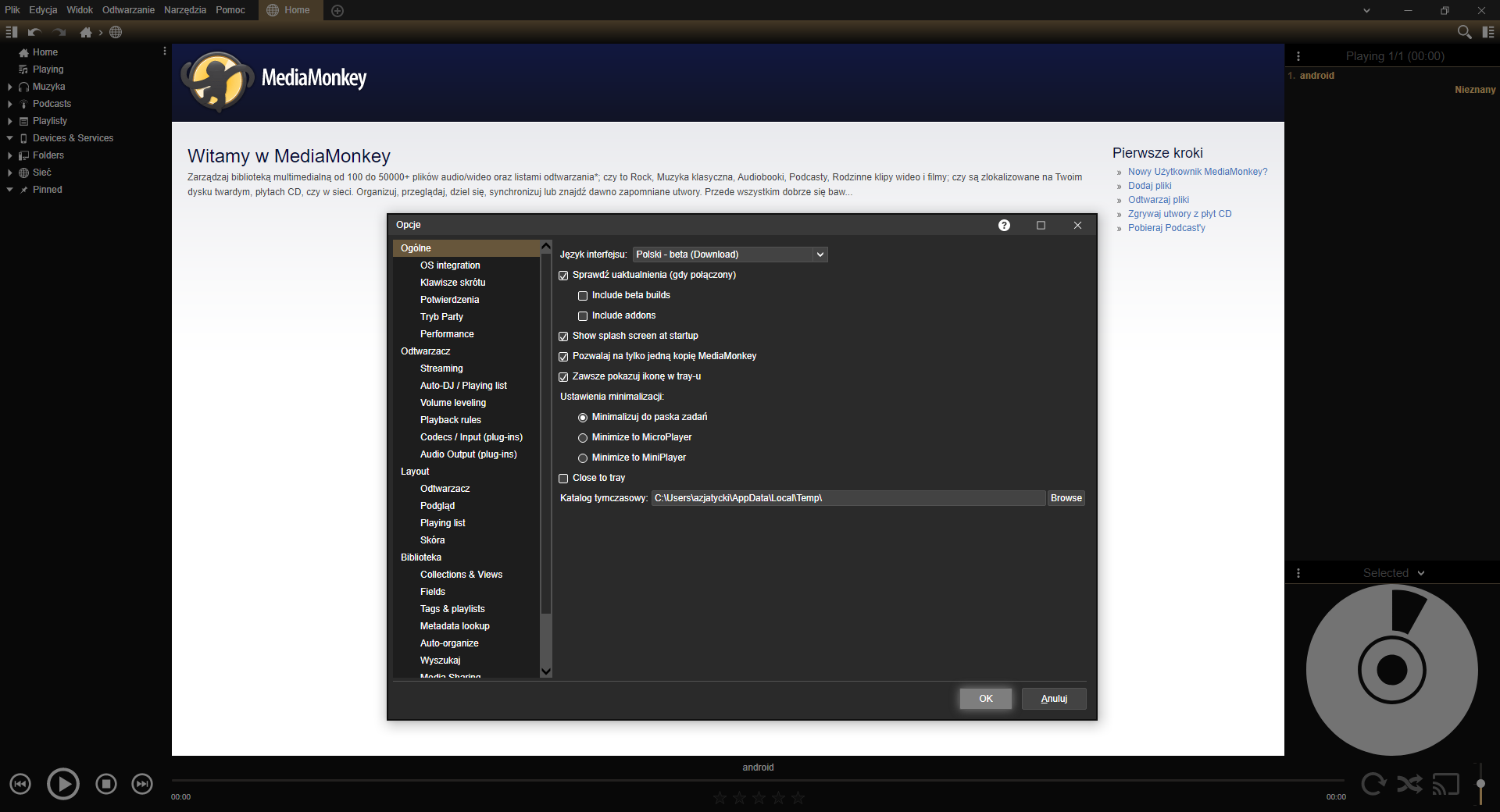Image resolution: width=1500 pixels, height=812 pixels.
Task: Toggle the right panel layout icon
Action: click(1488, 32)
